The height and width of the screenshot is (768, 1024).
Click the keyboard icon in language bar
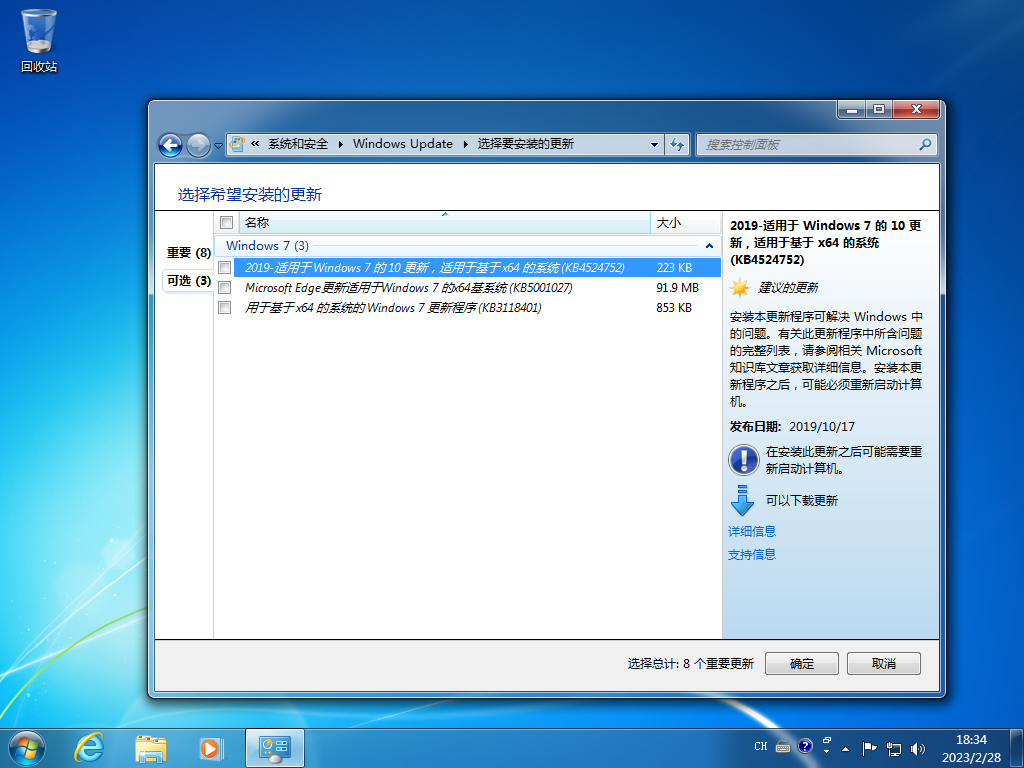coord(782,747)
